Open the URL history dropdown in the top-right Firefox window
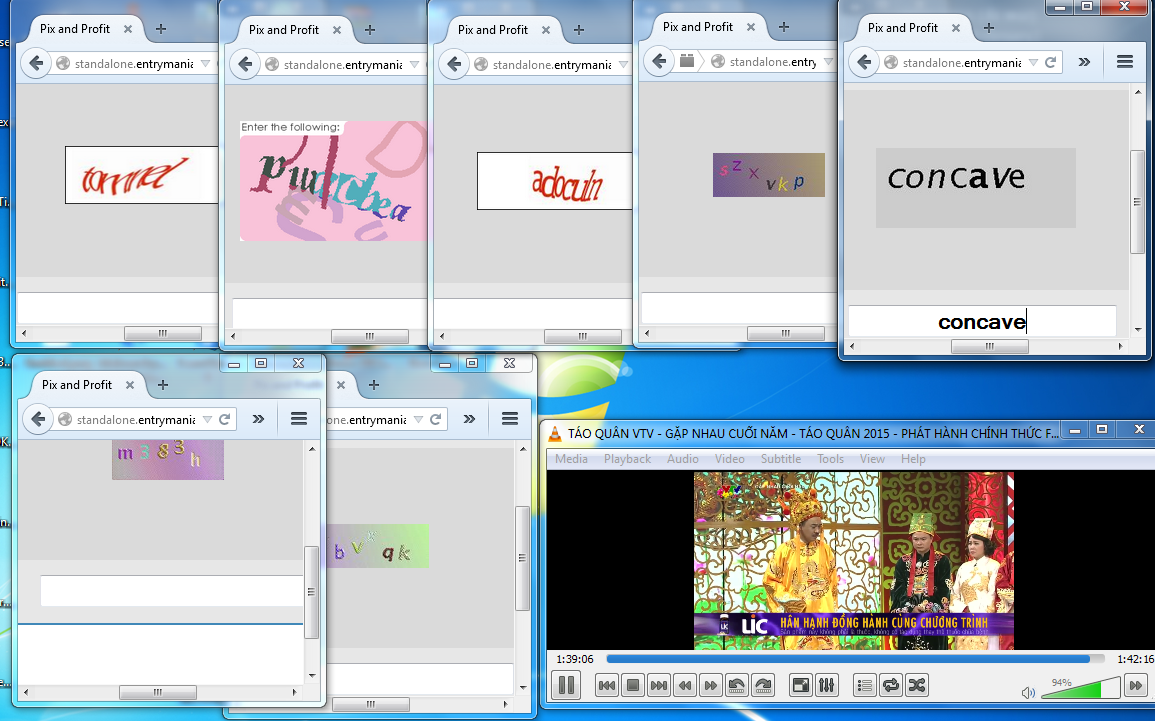Viewport: 1155px width, 721px height. point(1032,62)
